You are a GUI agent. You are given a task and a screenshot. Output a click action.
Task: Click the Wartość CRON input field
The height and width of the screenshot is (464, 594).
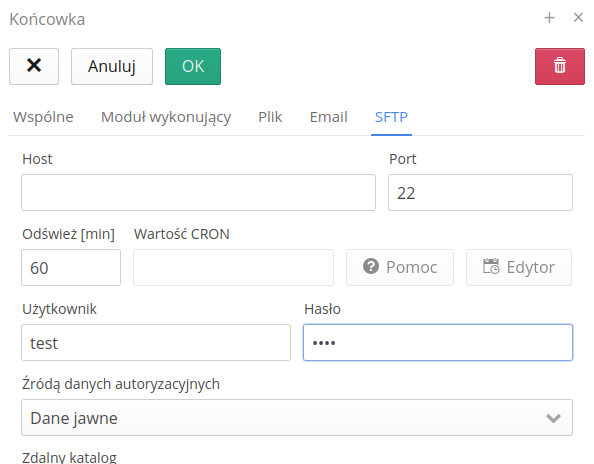tap(233, 267)
